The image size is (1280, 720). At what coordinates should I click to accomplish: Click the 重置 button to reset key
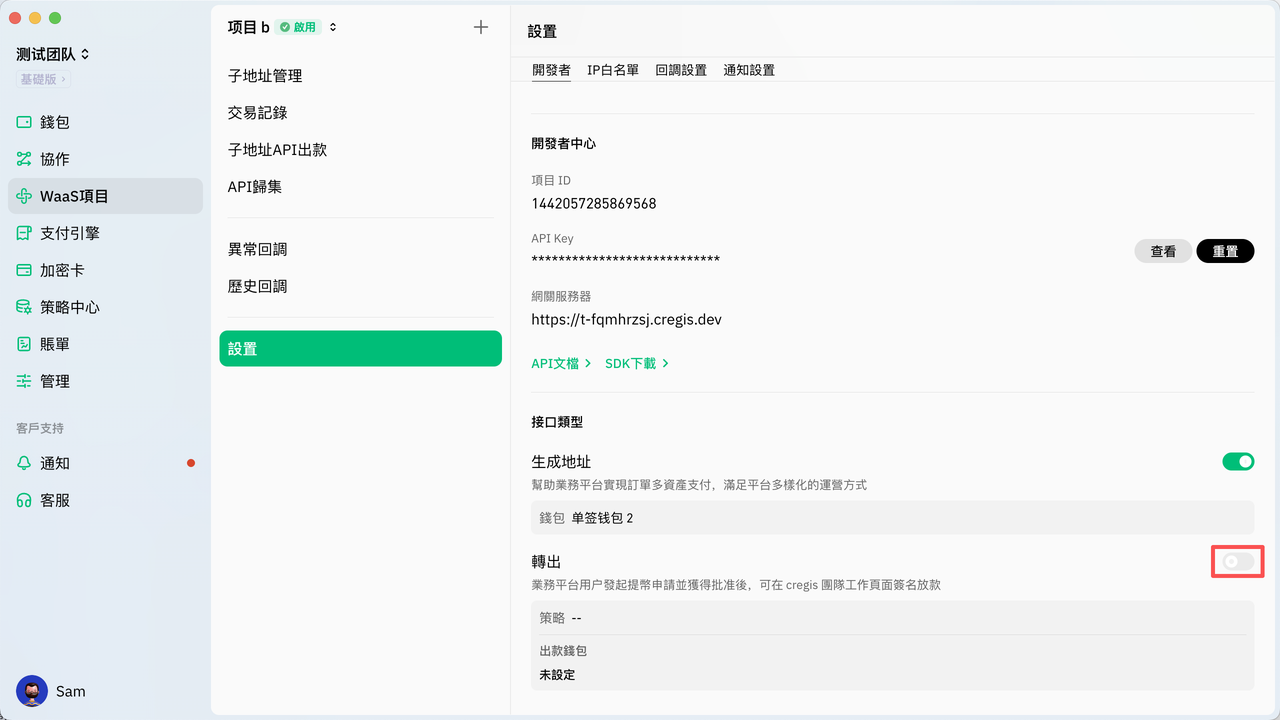pos(1225,251)
